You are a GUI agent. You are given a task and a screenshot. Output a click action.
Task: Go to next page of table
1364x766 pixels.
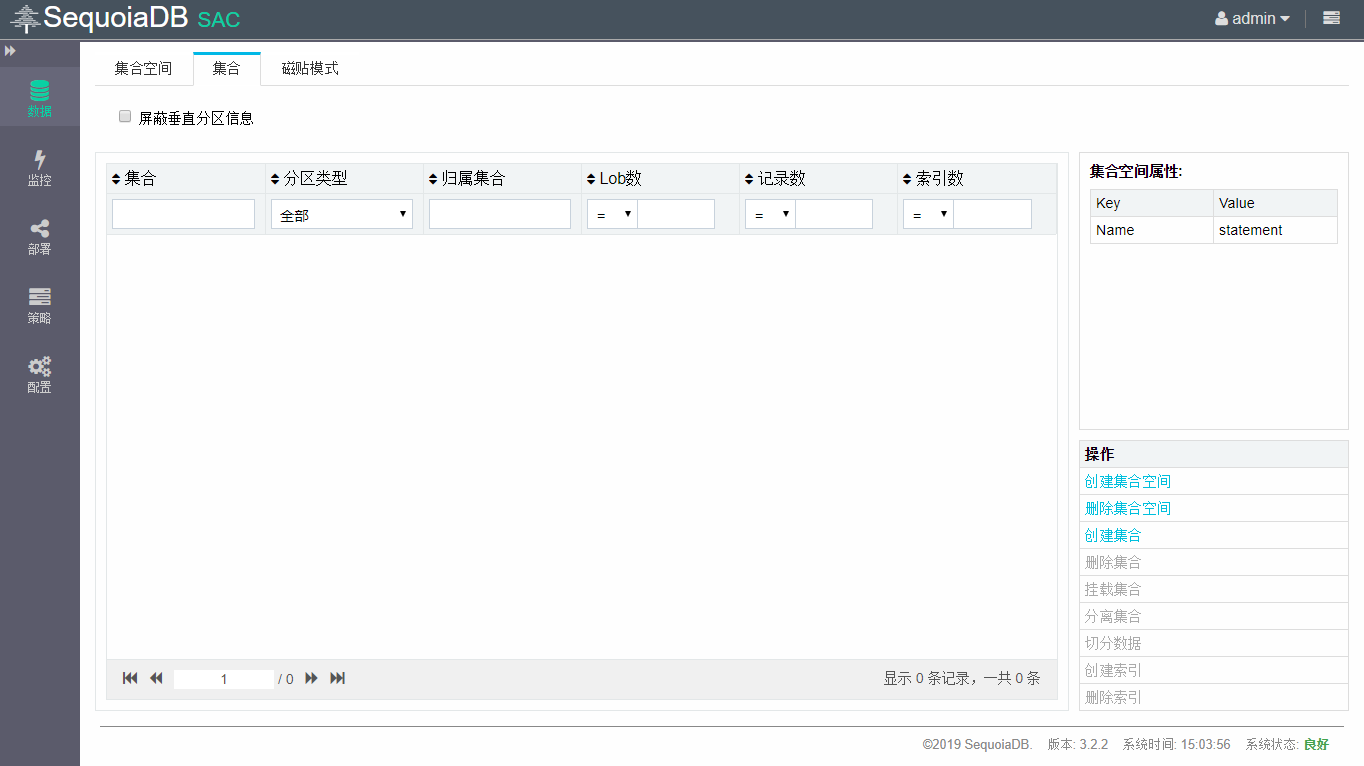[311, 678]
